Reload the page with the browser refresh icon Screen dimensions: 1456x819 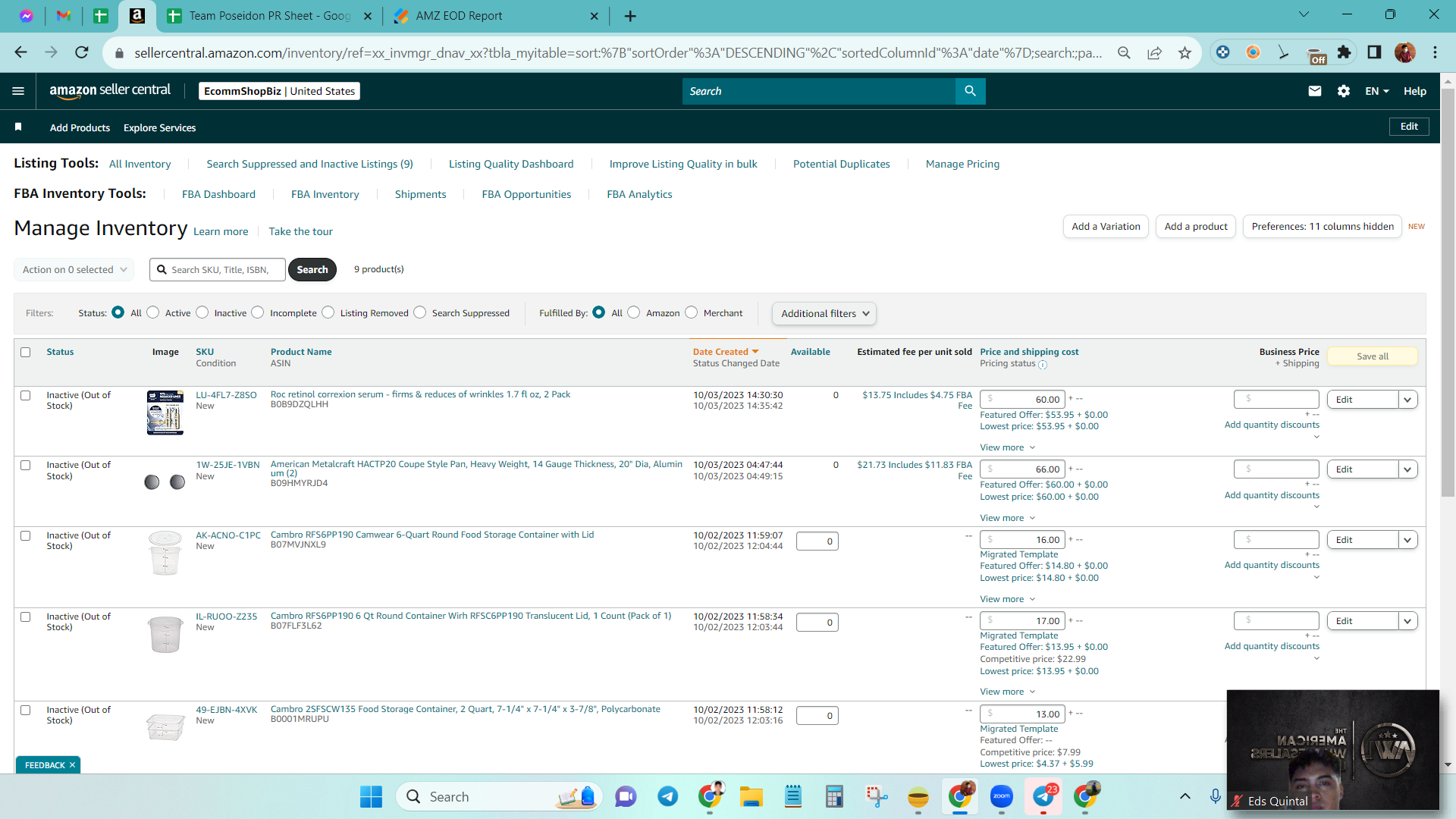[82, 52]
